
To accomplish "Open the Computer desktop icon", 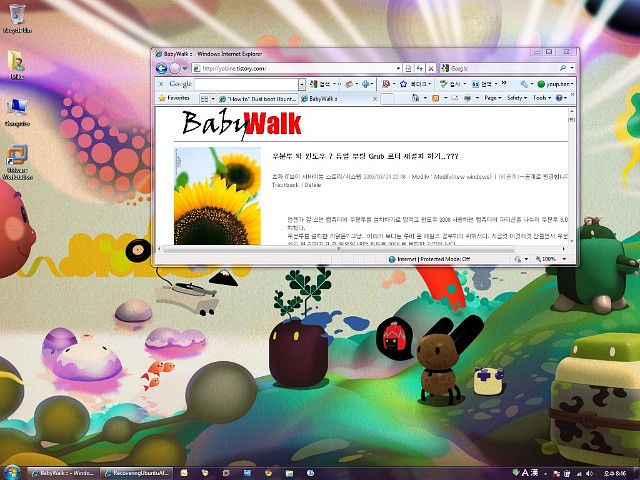I will [17, 112].
